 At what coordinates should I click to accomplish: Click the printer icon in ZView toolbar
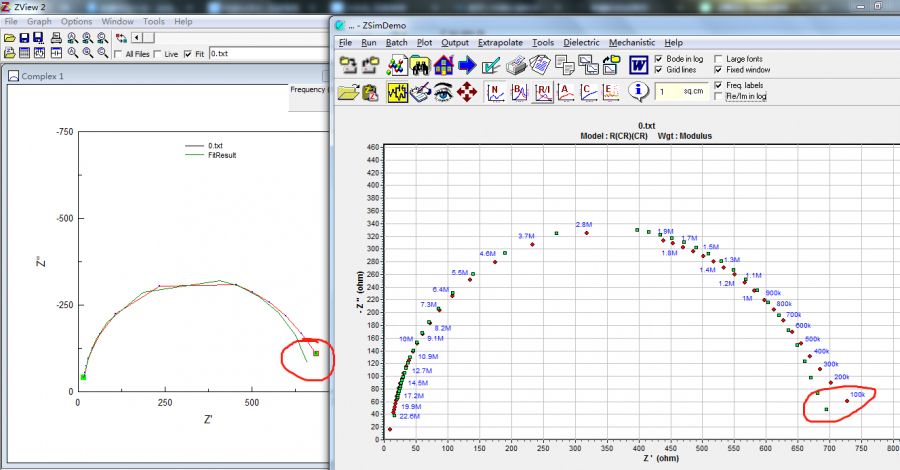click(57, 38)
